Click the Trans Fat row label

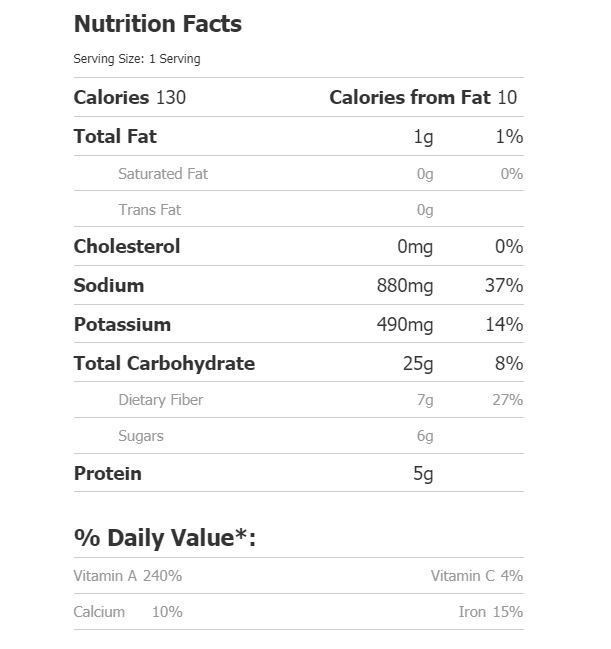pyautogui.click(x=150, y=210)
